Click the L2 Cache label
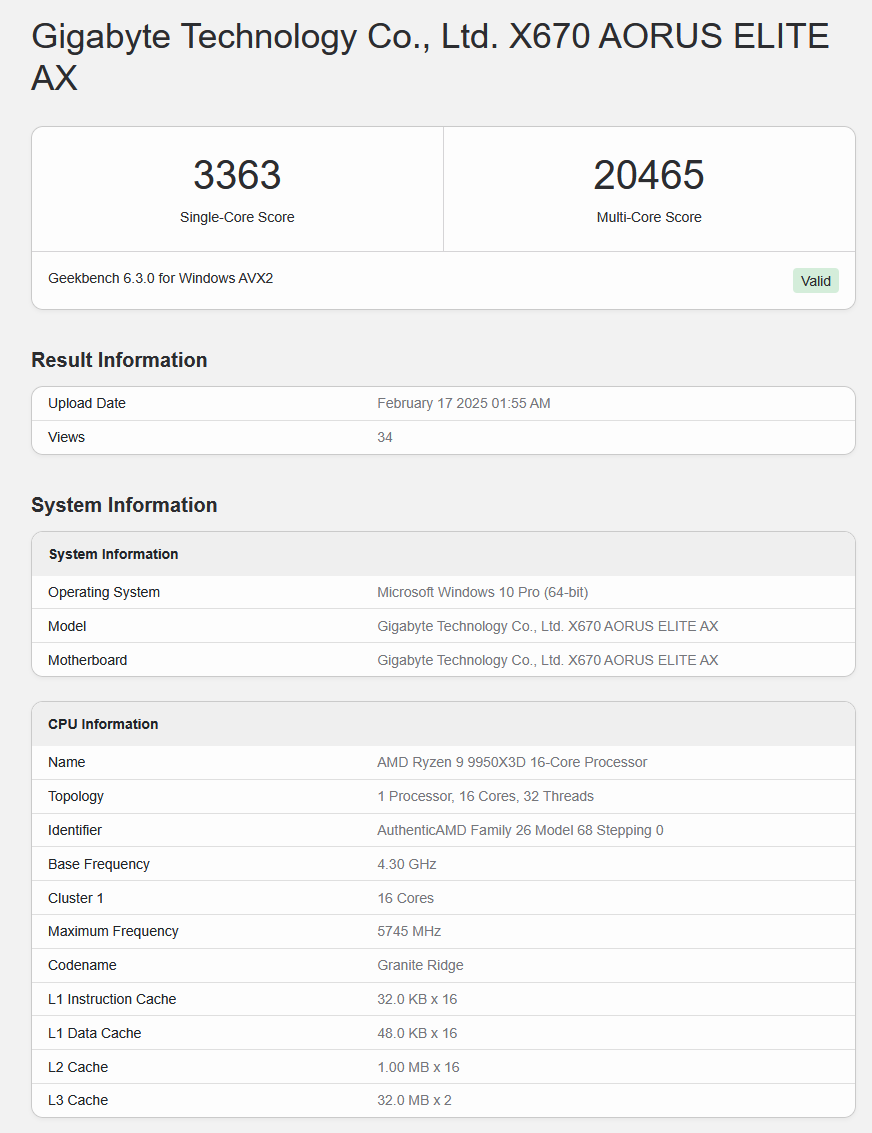 pyautogui.click(x=78, y=1067)
